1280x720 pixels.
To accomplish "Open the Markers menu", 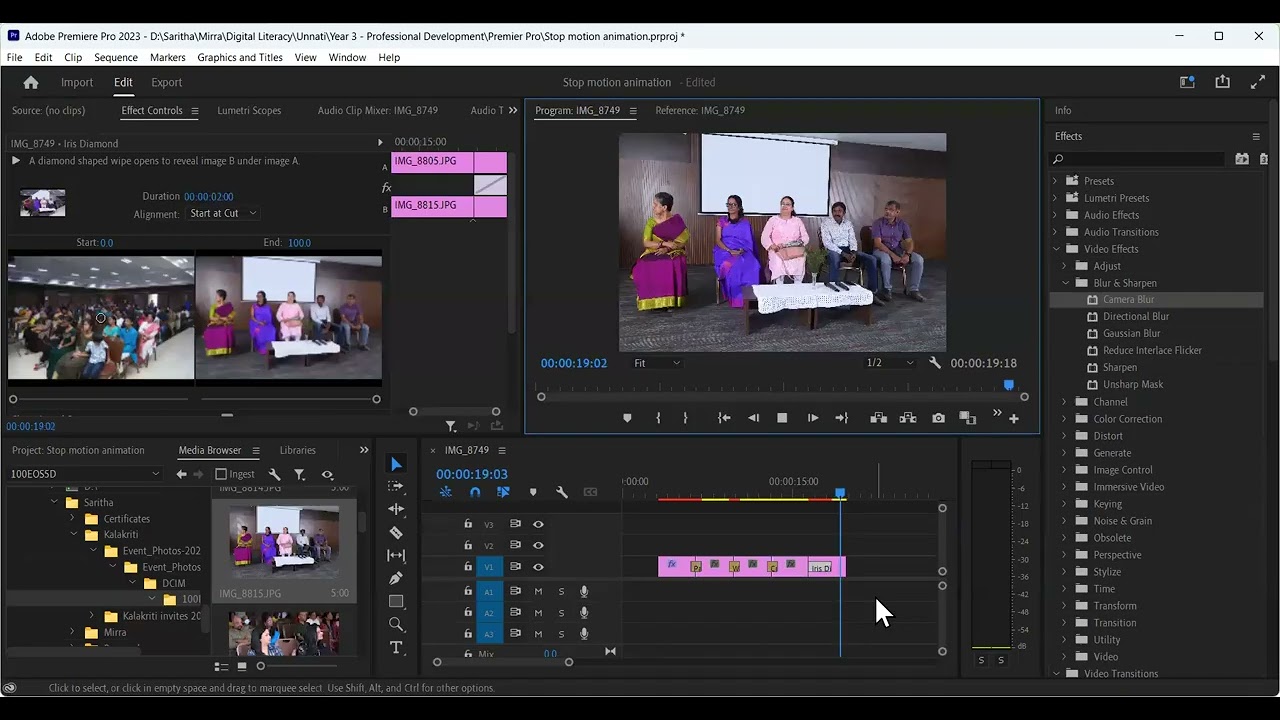I will pos(168,57).
